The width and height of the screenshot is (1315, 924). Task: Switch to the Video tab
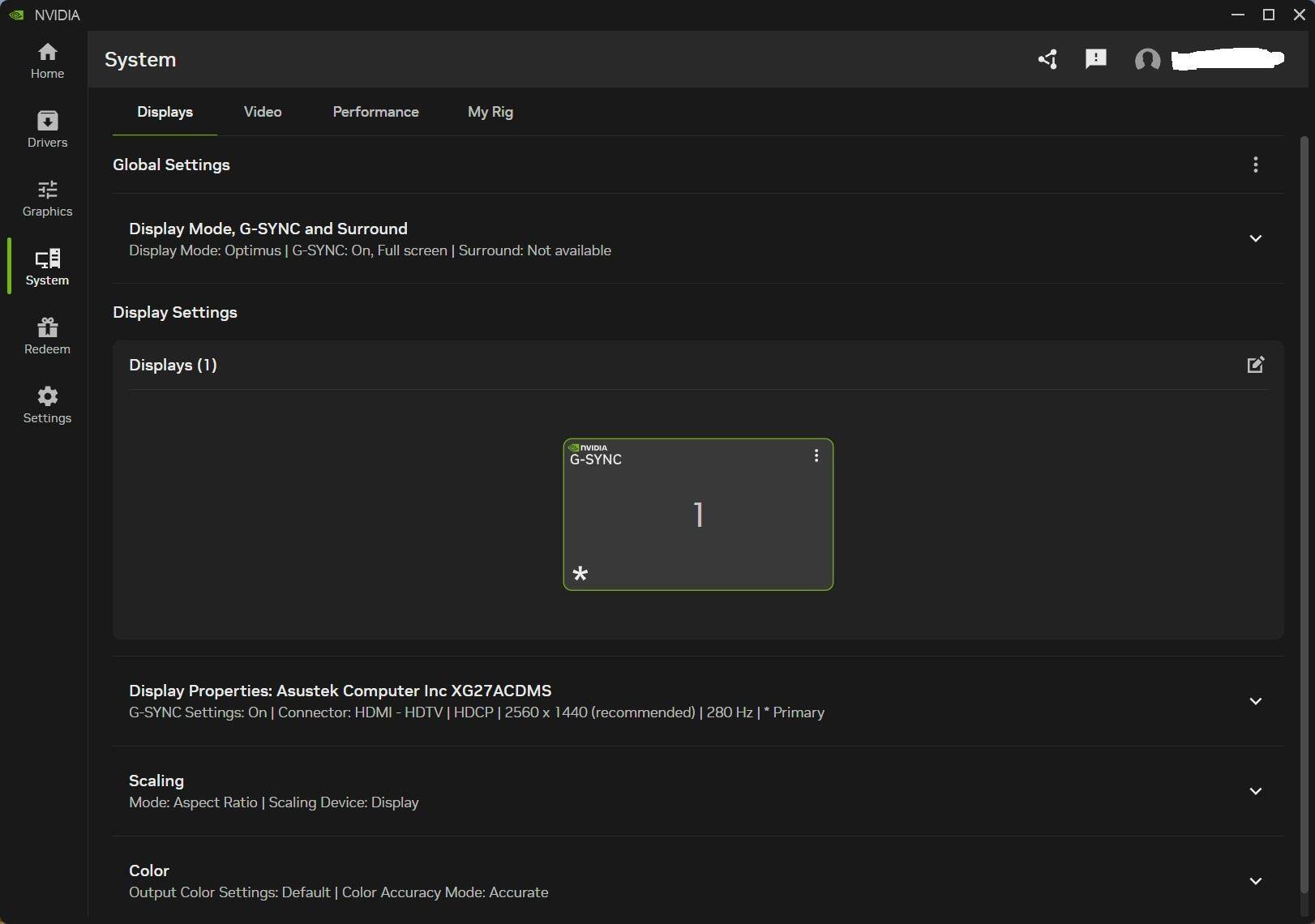(x=263, y=112)
